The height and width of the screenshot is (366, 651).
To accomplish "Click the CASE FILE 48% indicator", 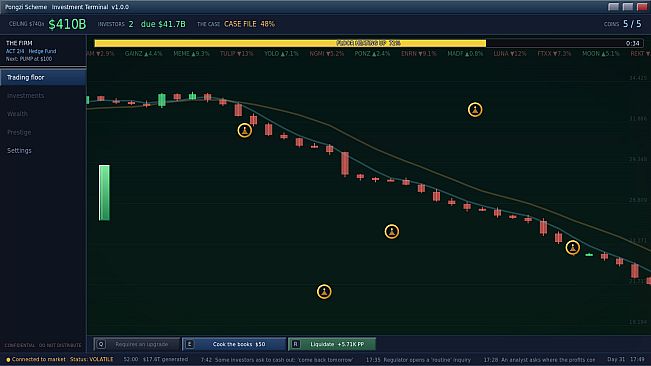I will pos(249,24).
